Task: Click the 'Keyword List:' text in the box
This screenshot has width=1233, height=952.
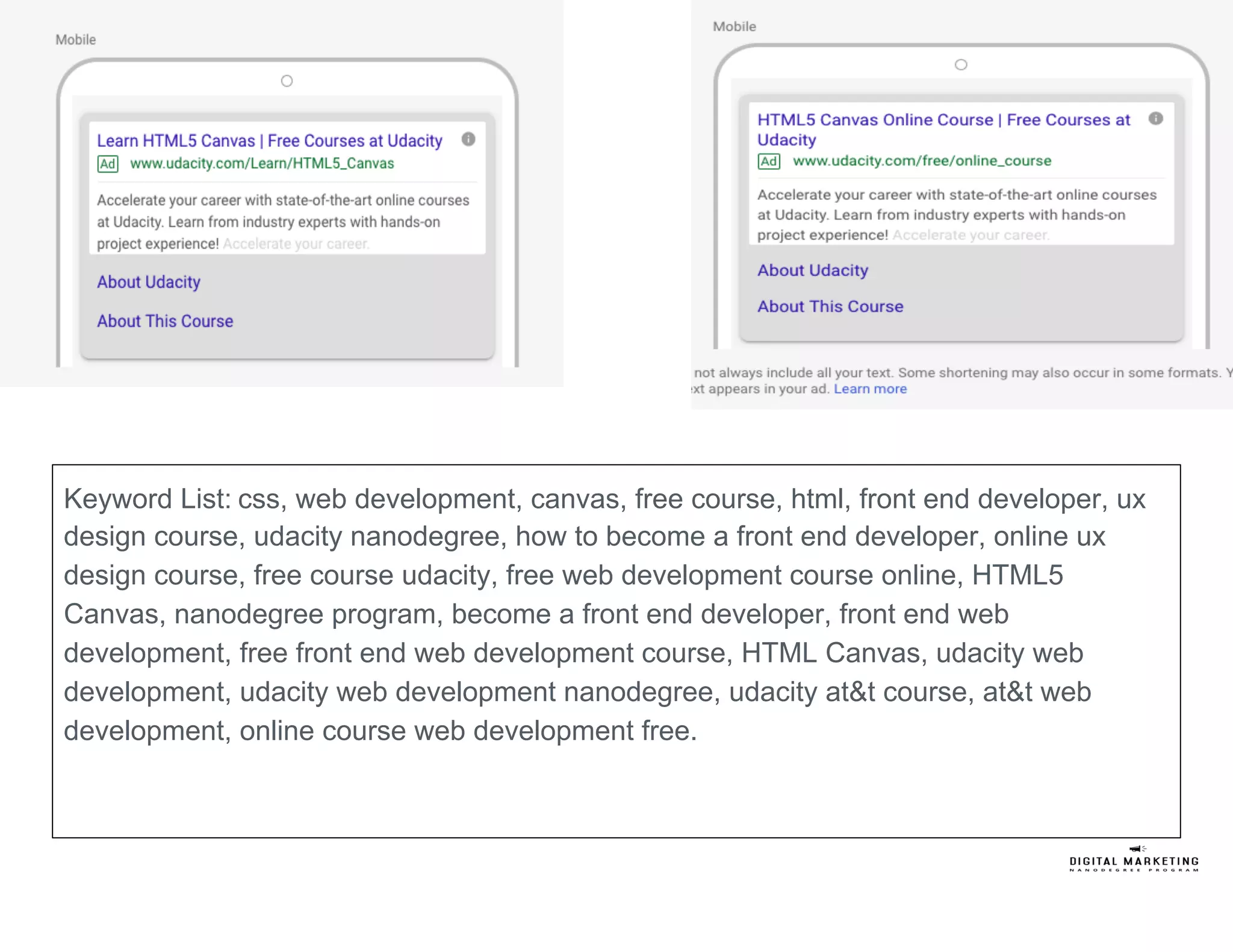Action: pos(147,499)
